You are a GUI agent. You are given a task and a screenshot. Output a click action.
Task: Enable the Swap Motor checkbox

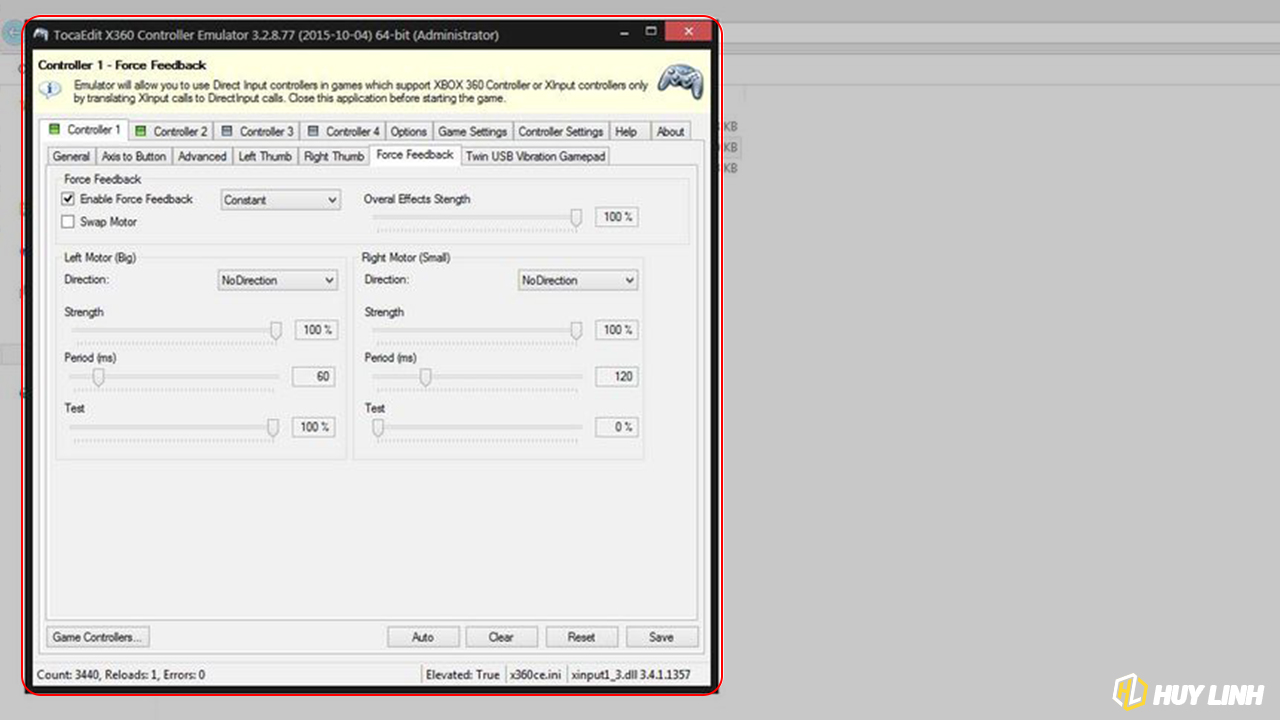click(x=68, y=222)
